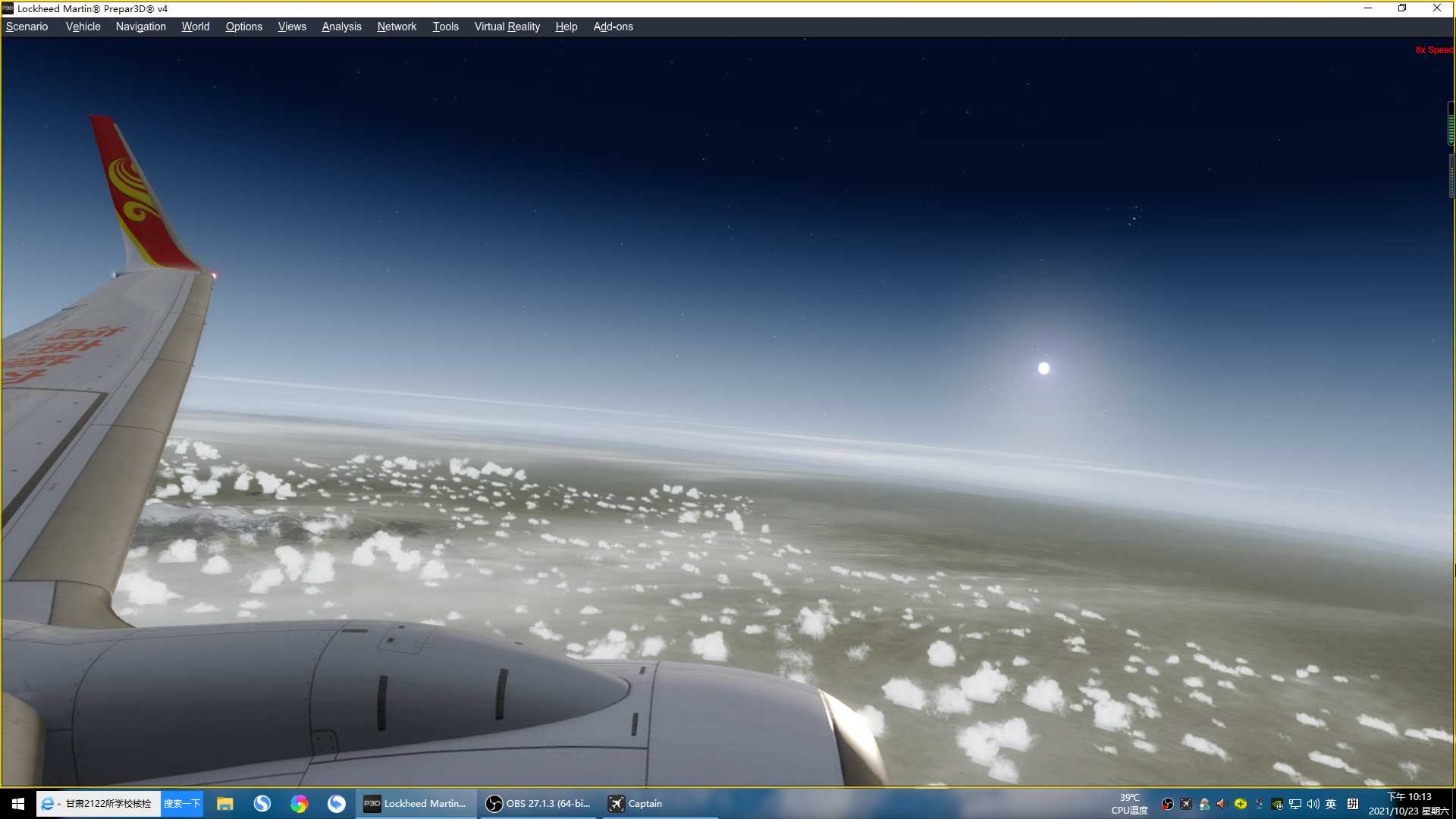Open the Tools menu
This screenshot has width=1456, height=819.
coord(445,27)
